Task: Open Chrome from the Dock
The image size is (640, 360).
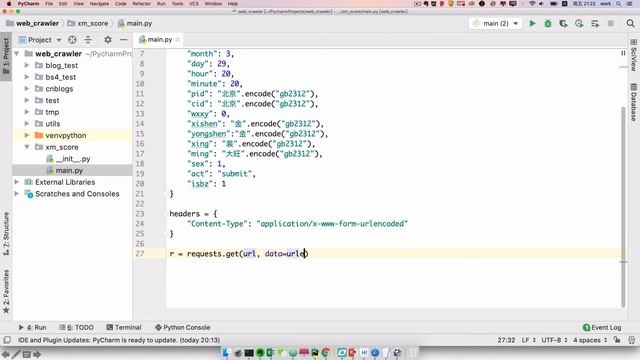Action: (326, 353)
